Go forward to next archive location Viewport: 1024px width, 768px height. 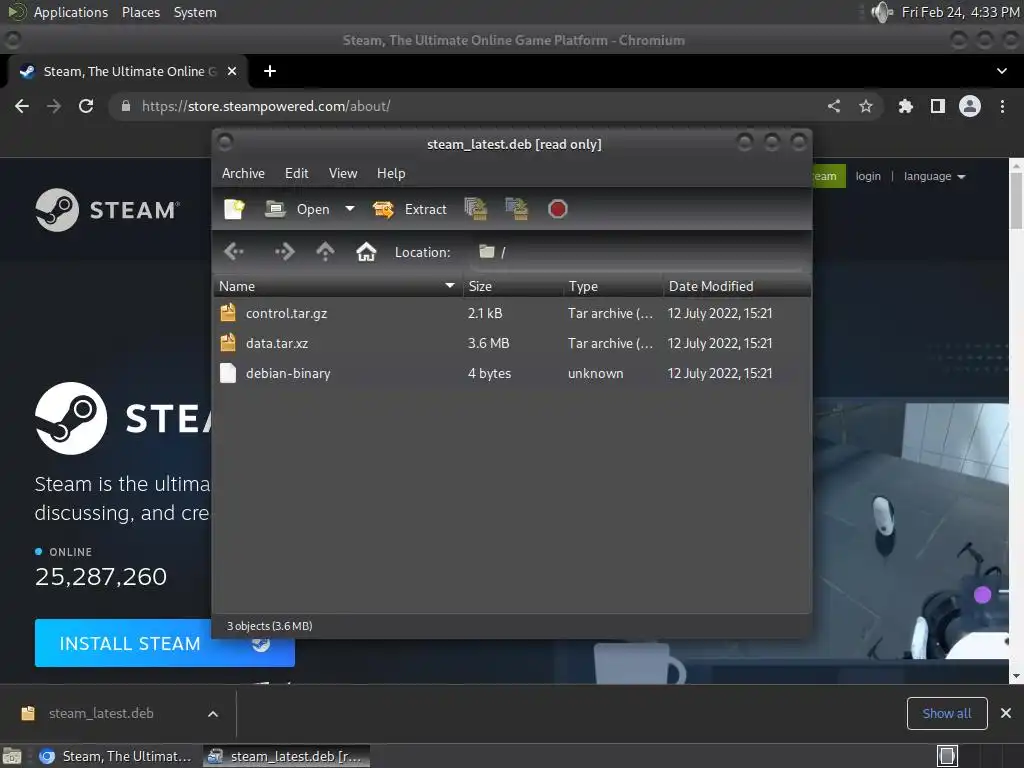[284, 251]
